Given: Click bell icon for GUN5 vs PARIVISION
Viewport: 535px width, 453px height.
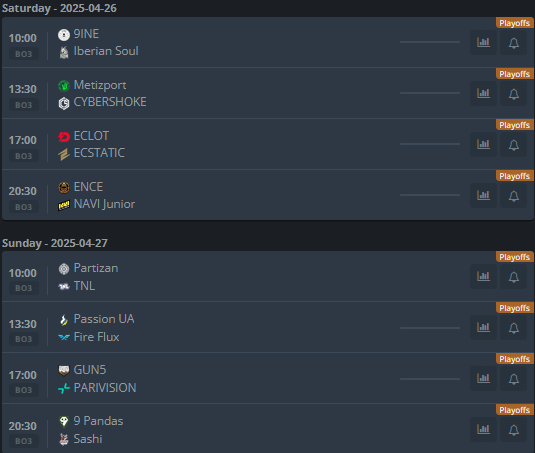Looking at the screenshot, I should (x=514, y=378).
